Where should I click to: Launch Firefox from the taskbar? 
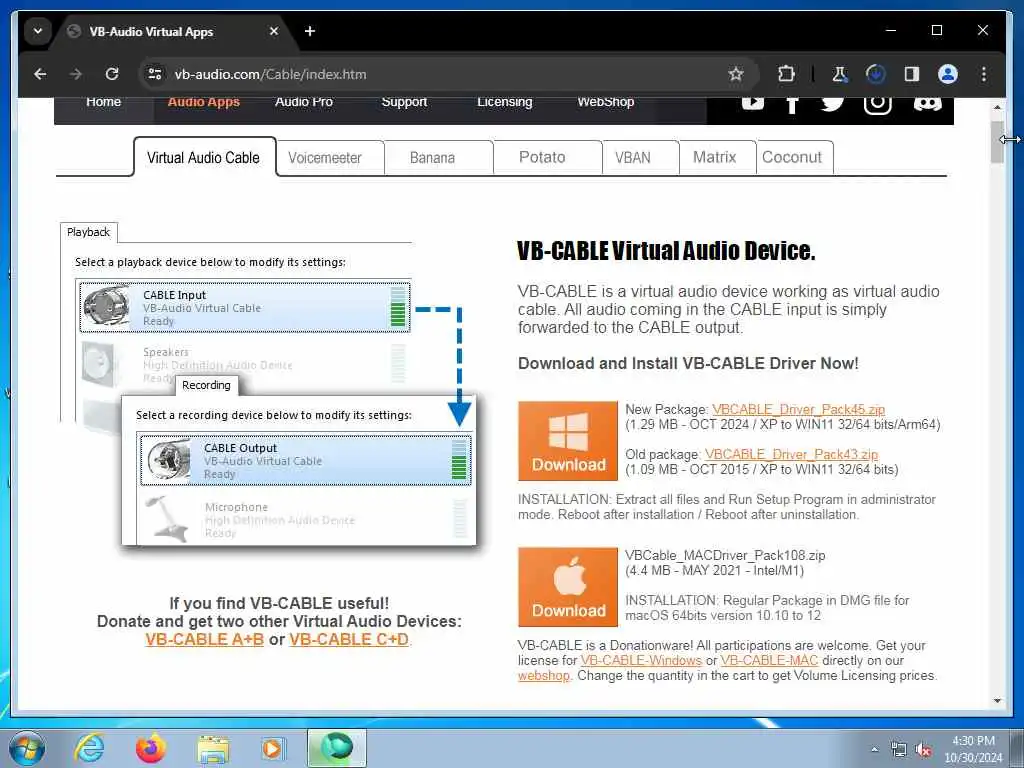(x=151, y=748)
